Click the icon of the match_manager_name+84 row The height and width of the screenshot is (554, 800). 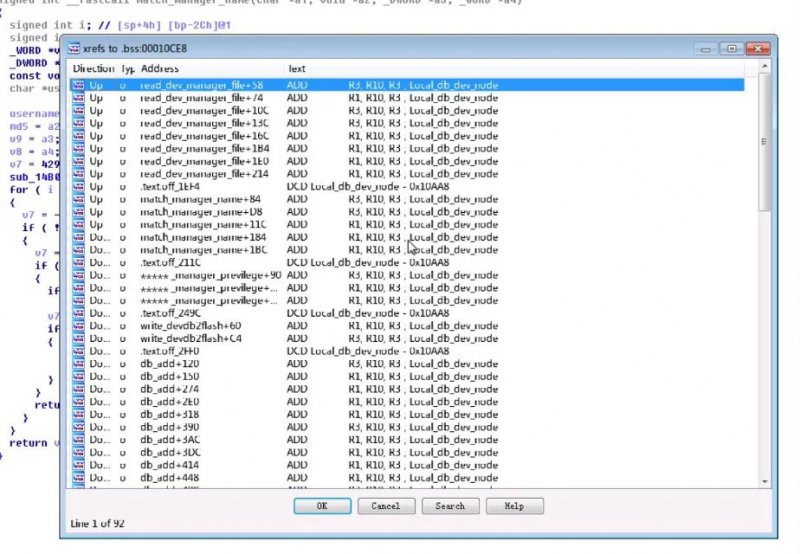pos(78,199)
